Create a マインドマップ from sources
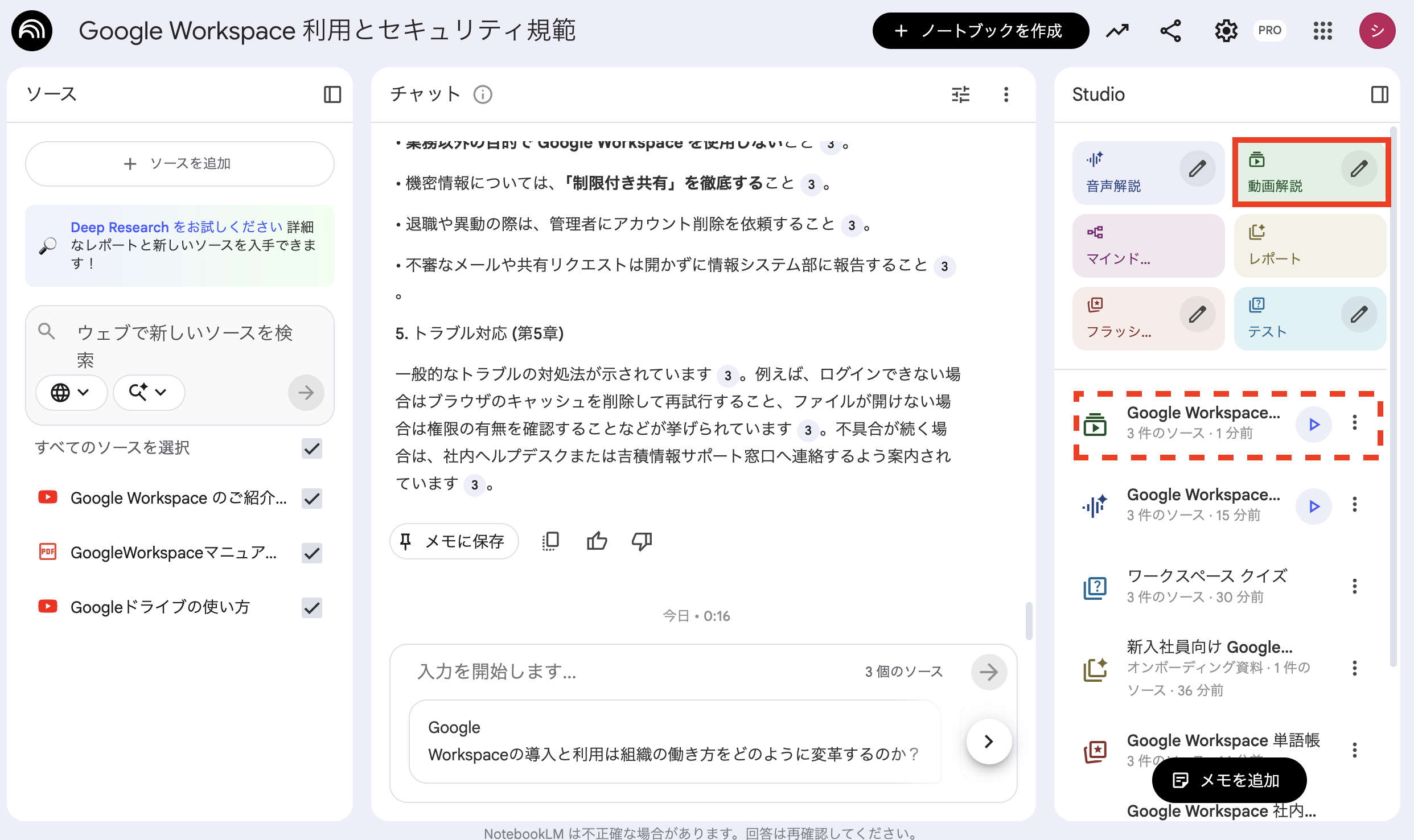The image size is (1414, 840). [x=1147, y=245]
